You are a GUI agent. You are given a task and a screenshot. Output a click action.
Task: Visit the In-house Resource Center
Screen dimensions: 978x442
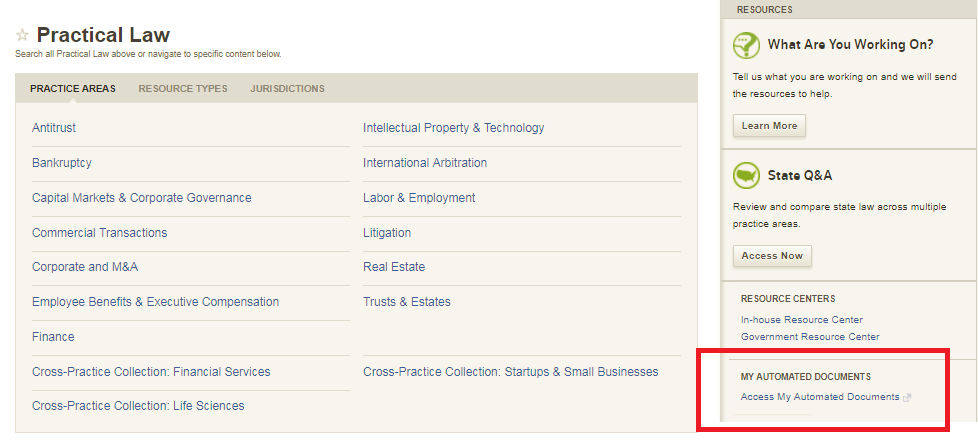[801, 320]
